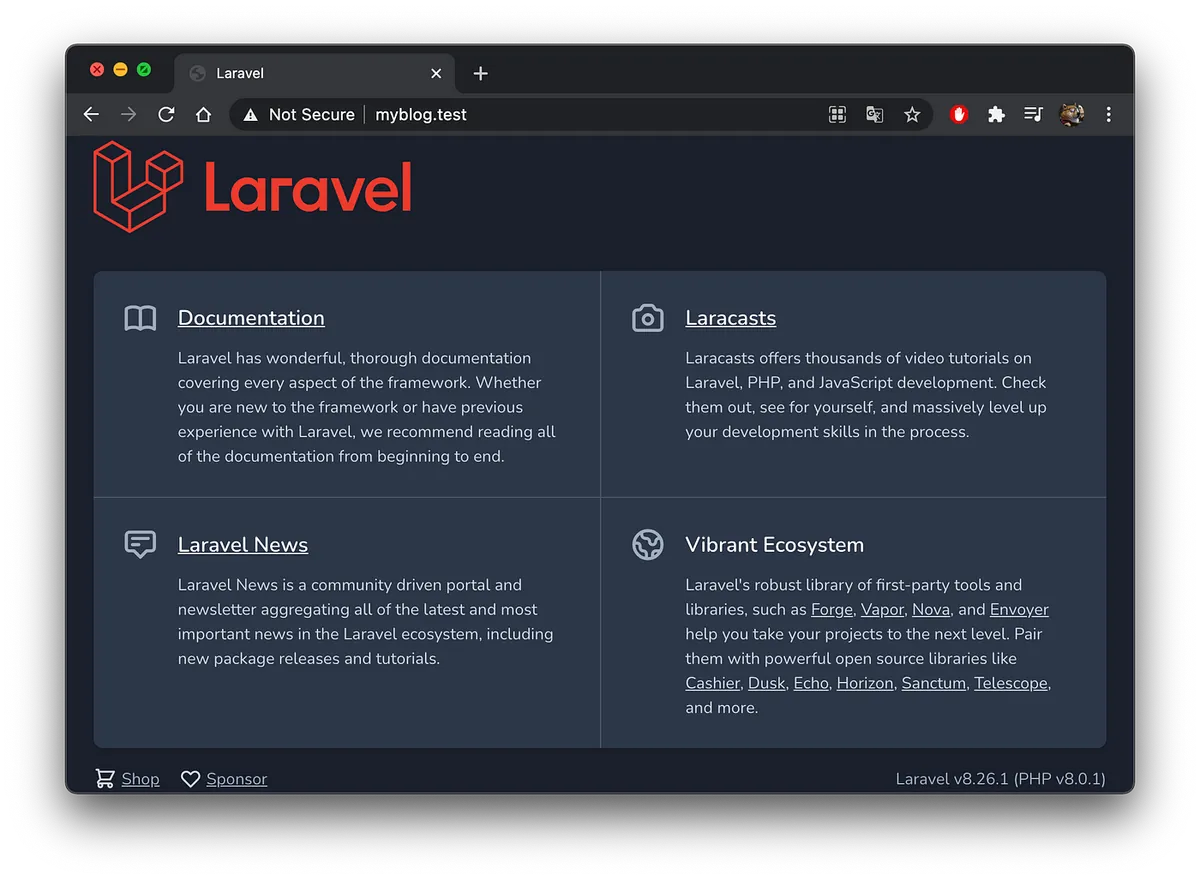This screenshot has height=880, width=1200.
Task: Open the QR/grid icon in address bar
Action: point(838,115)
